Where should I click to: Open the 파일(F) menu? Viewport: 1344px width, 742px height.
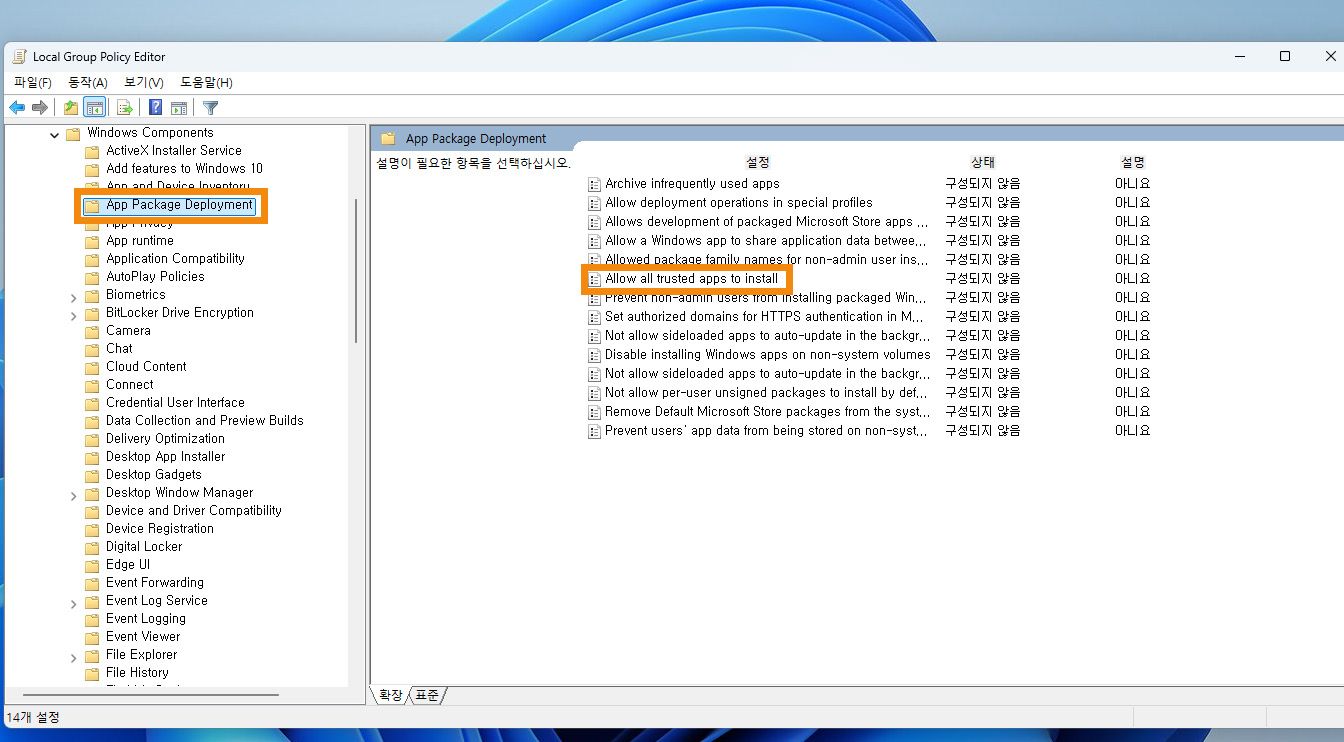click(33, 82)
